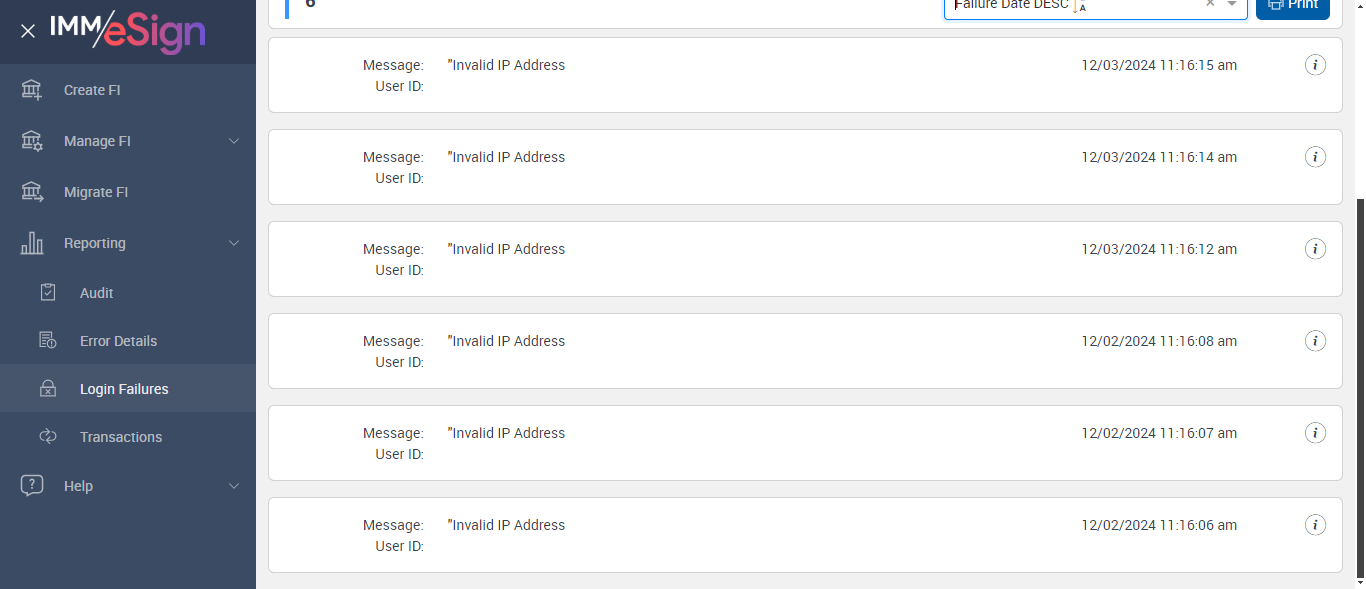Close the sidebar with the X icon
Screen dimensions: 1366x589
point(28,31)
